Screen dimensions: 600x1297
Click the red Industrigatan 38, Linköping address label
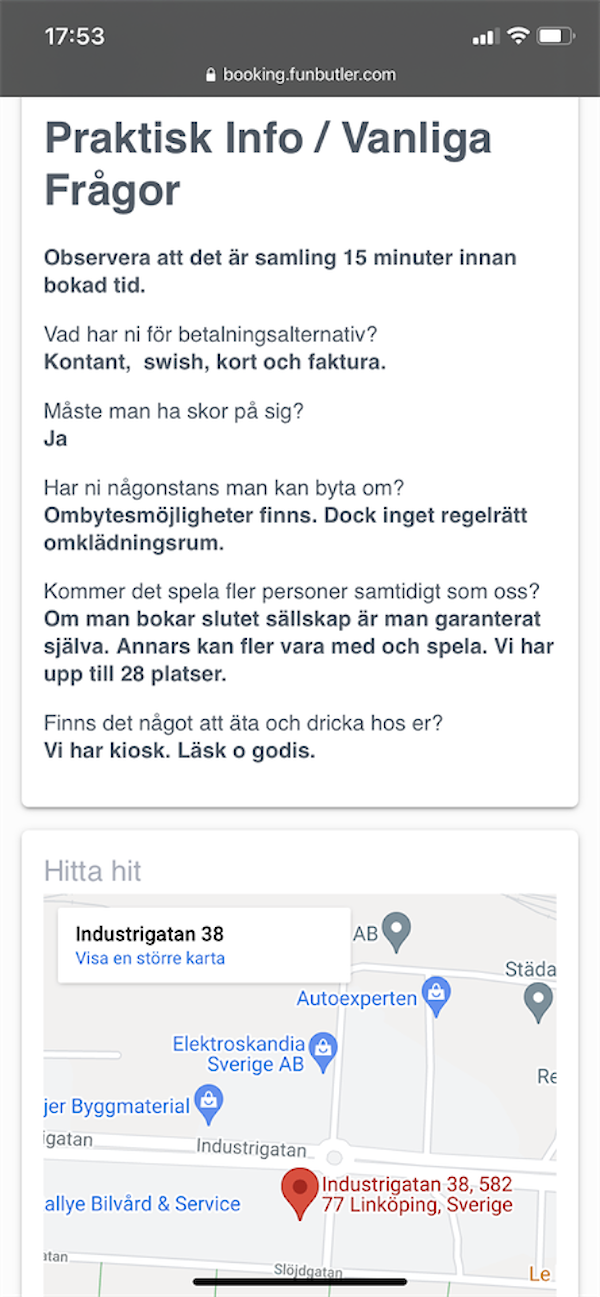[417, 1195]
